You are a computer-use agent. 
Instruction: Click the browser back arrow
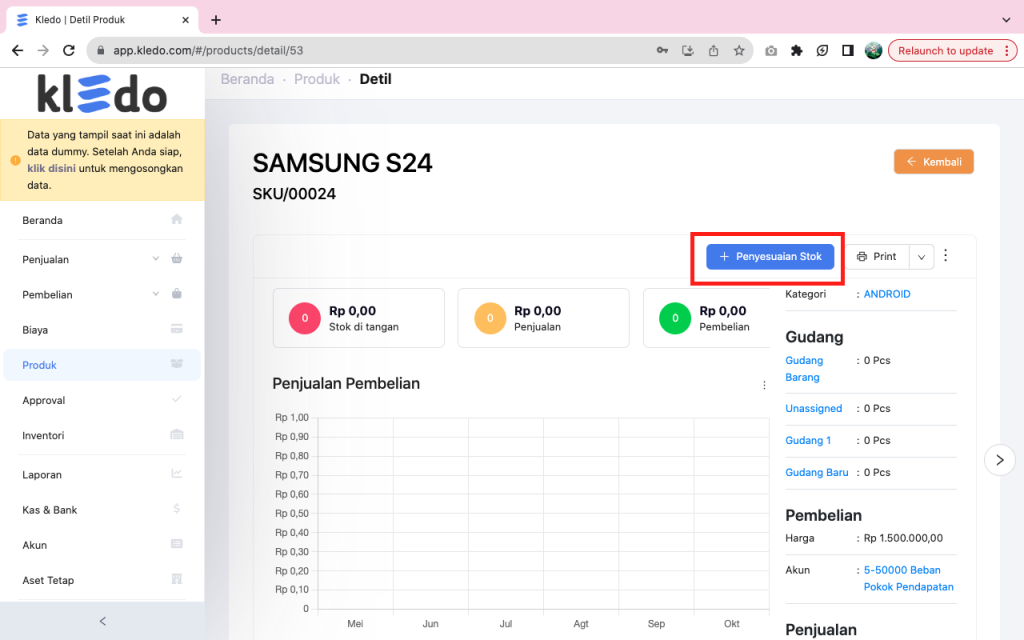(18, 50)
